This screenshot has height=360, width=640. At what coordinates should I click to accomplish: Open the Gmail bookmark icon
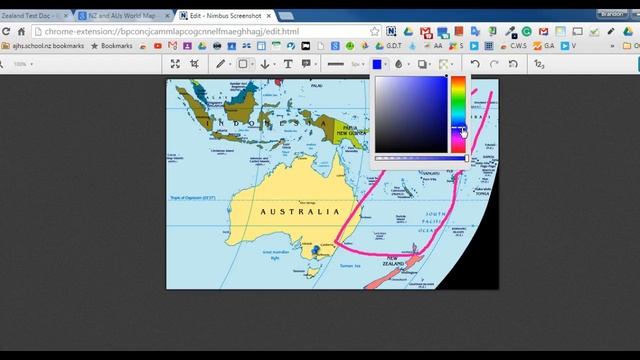click(173, 46)
